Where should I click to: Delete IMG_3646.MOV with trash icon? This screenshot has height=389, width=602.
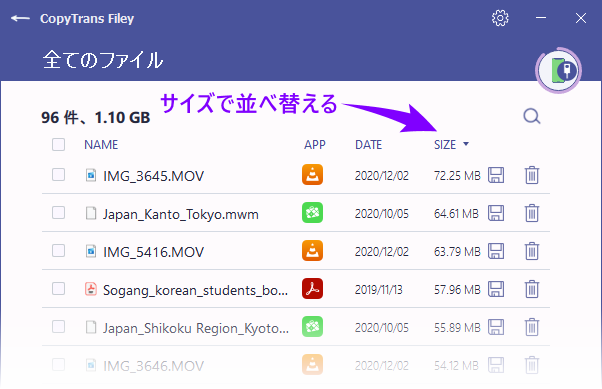click(x=532, y=365)
